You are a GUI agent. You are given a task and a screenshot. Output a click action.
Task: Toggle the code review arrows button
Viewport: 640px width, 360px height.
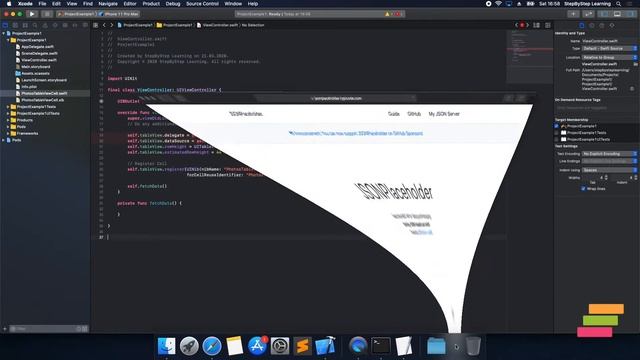coord(588,14)
